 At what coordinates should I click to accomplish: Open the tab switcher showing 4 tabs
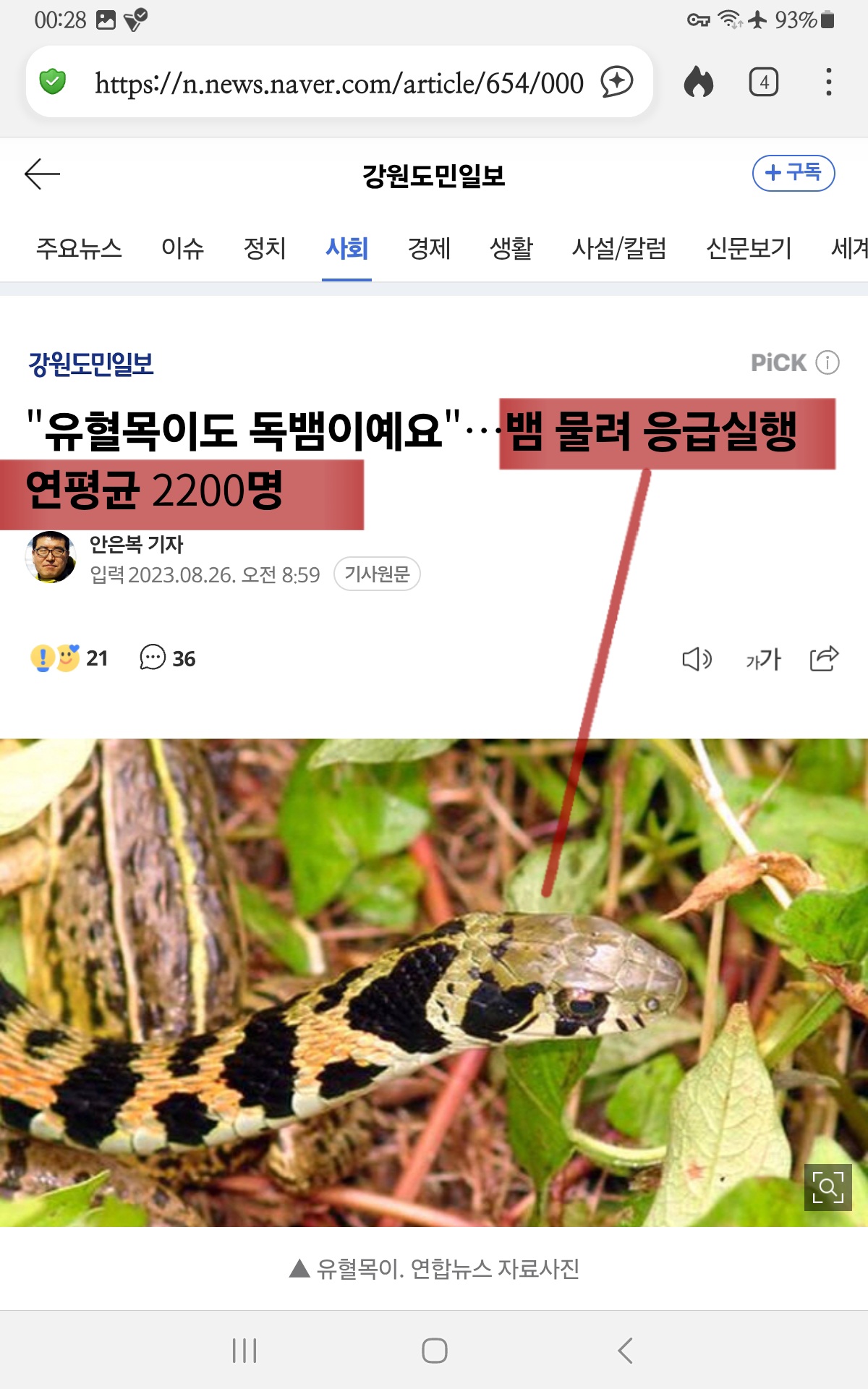click(764, 82)
